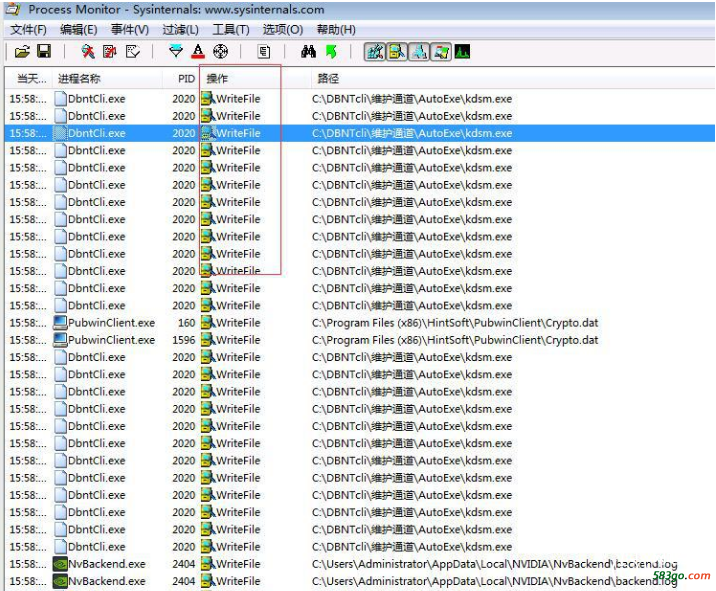Screen dimensions: 716x591
Task: Toggle Show File System Activity button
Action: click(397, 51)
